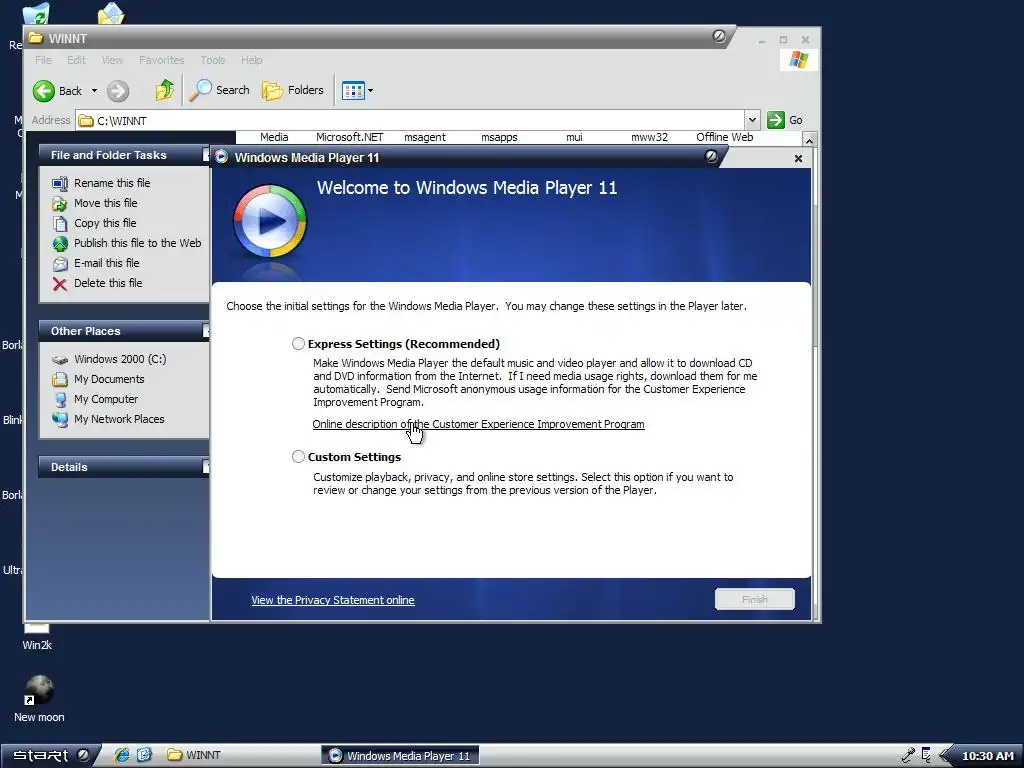
Task: Click the round badge next to Start button
Action: tap(83, 755)
